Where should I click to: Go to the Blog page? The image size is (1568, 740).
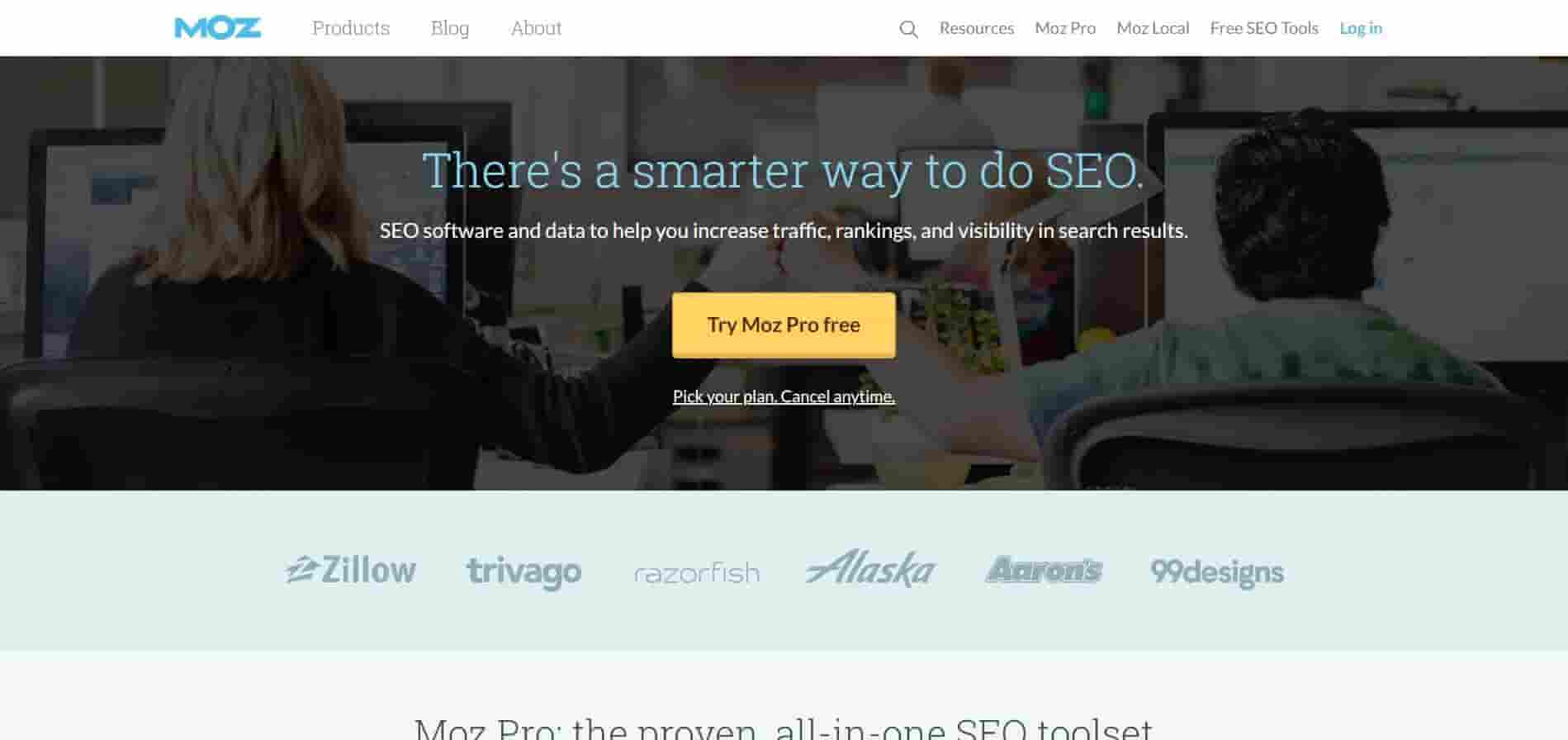450,28
